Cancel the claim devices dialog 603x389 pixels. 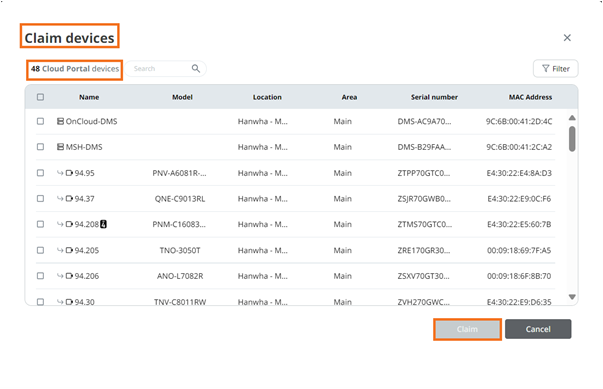[538, 329]
